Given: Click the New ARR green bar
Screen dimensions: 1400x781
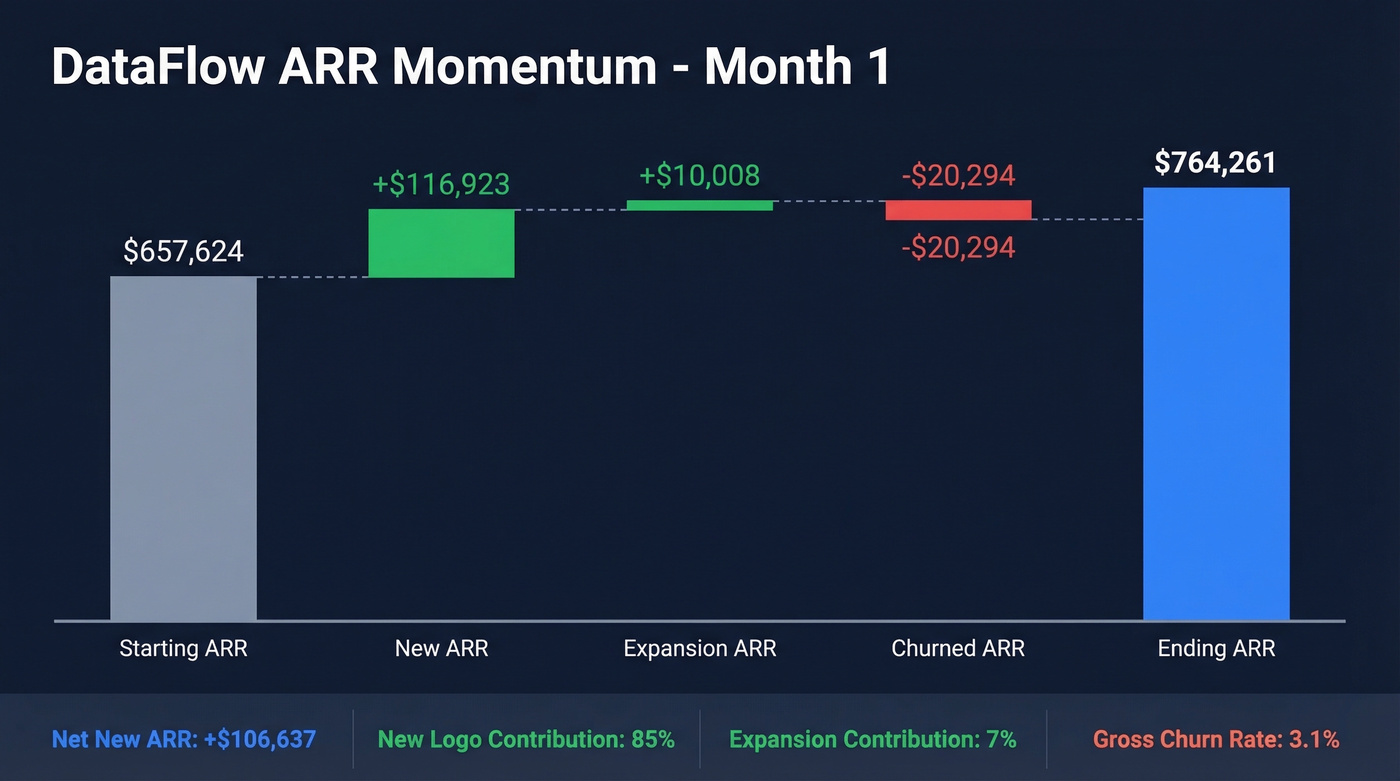Looking at the screenshot, I should [441, 243].
